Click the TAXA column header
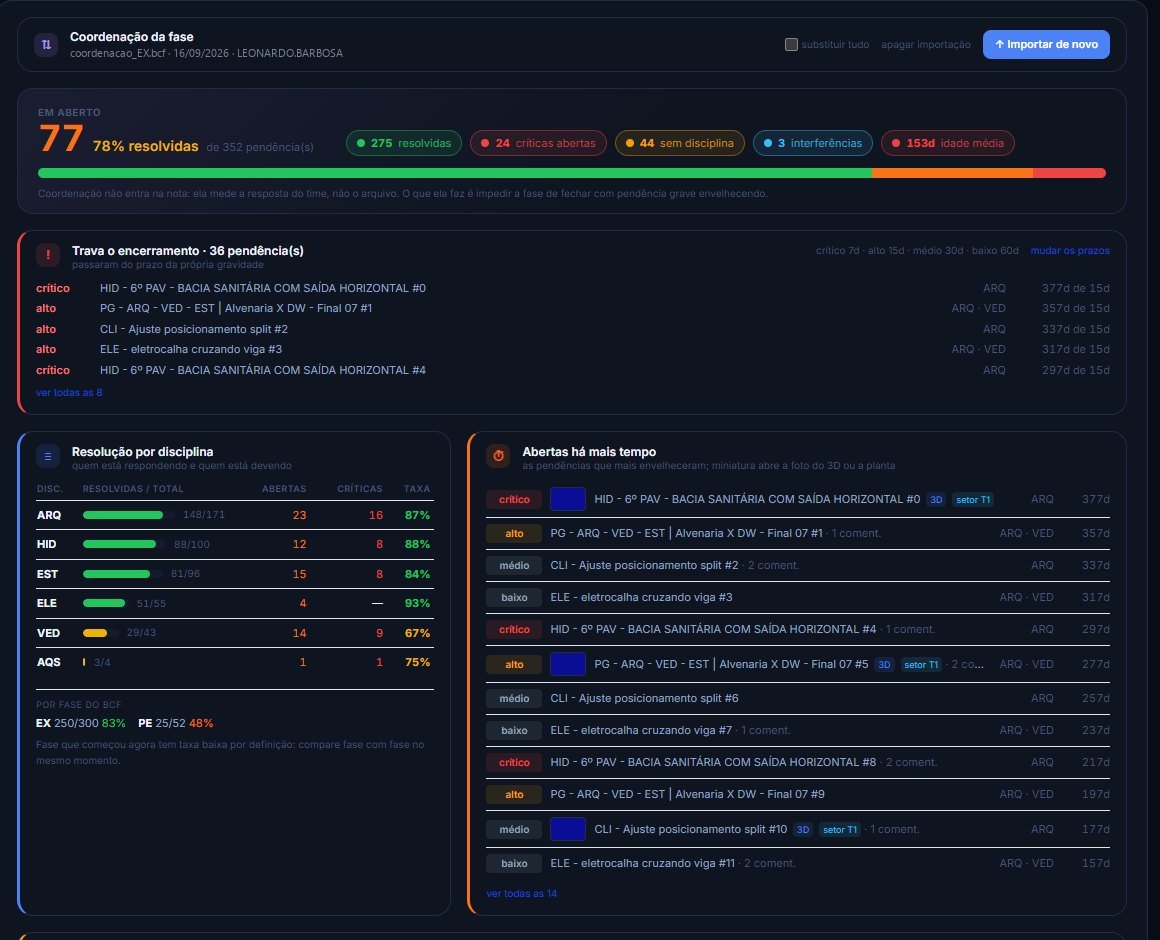Viewport: 1160px width, 940px height. [417, 489]
